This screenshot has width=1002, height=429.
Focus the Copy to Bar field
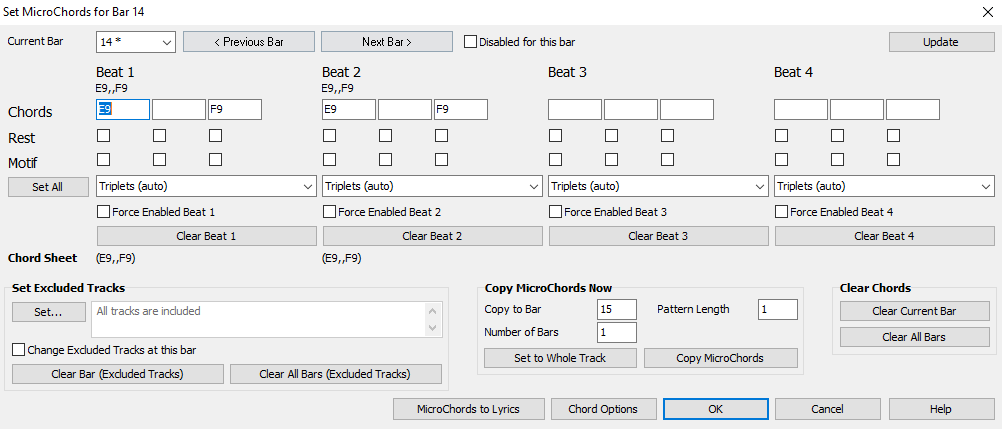point(617,309)
